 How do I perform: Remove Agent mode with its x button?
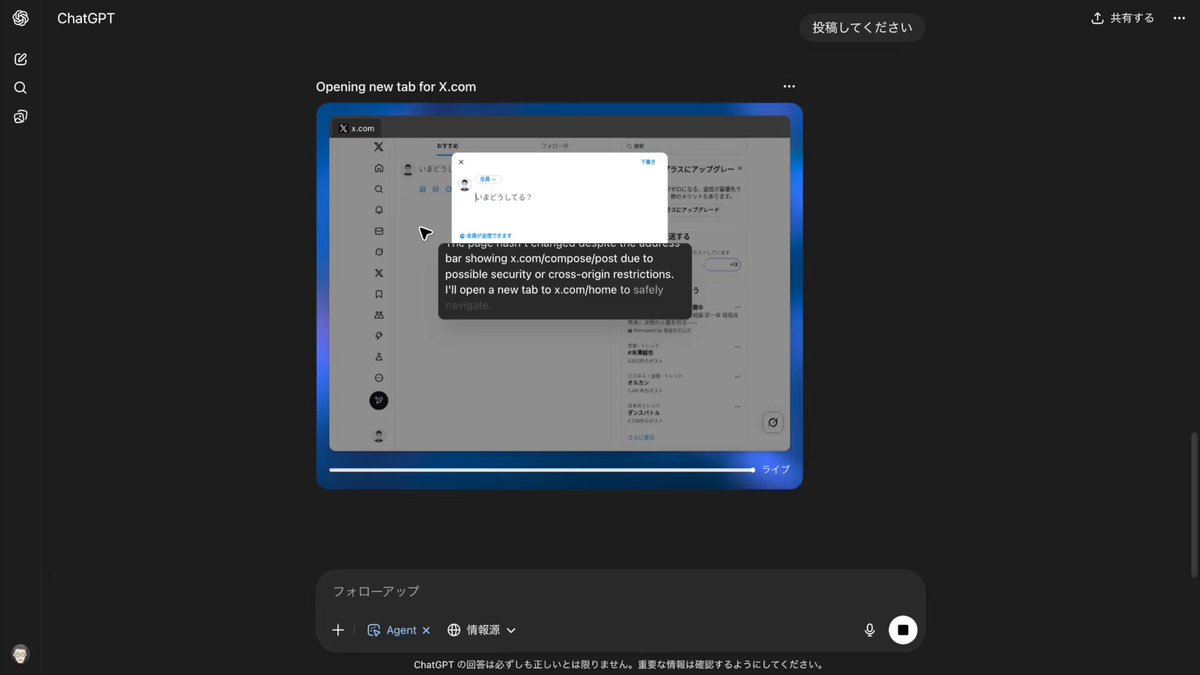426,630
